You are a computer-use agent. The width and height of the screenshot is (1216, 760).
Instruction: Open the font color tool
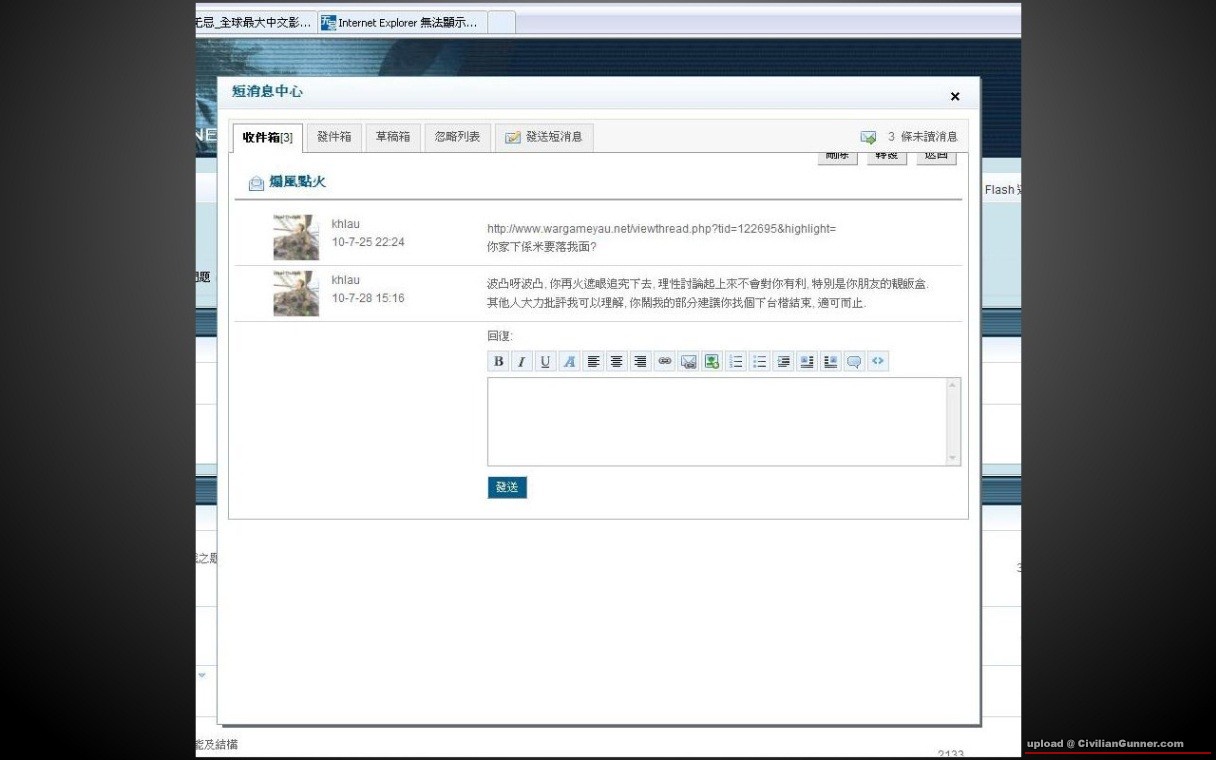(x=569, y=362)
